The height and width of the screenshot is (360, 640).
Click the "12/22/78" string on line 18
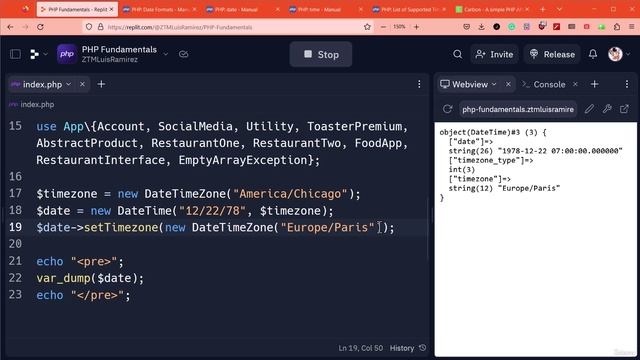tap(212, 211)
